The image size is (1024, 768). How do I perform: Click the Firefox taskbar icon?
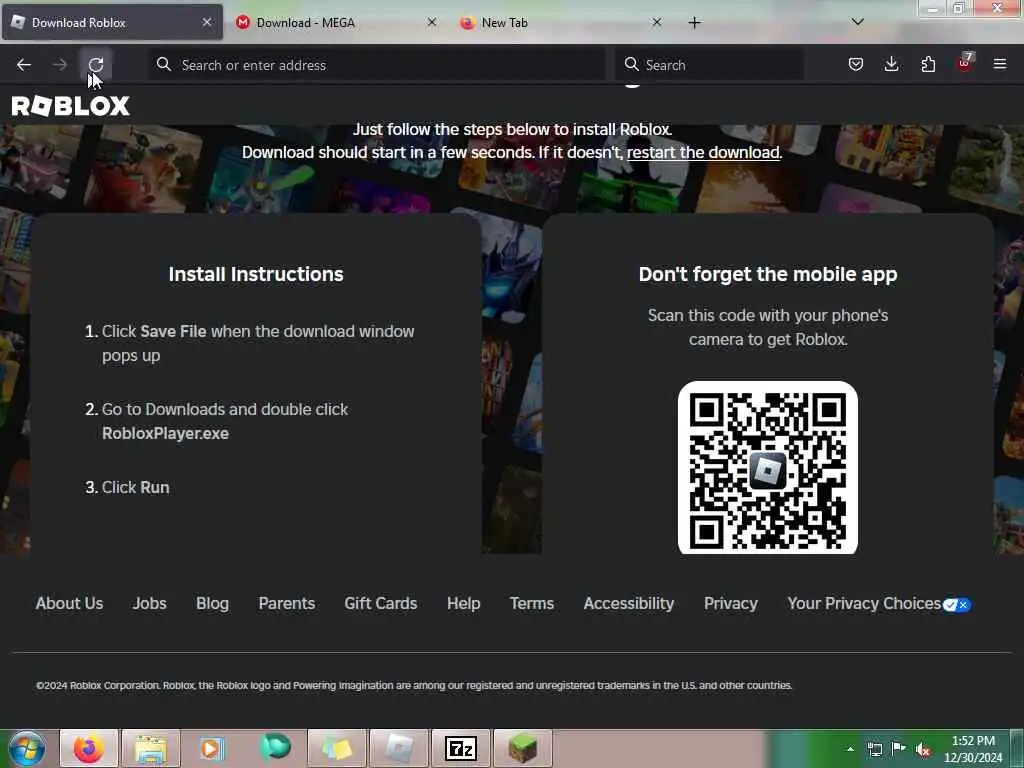(89, 748)
